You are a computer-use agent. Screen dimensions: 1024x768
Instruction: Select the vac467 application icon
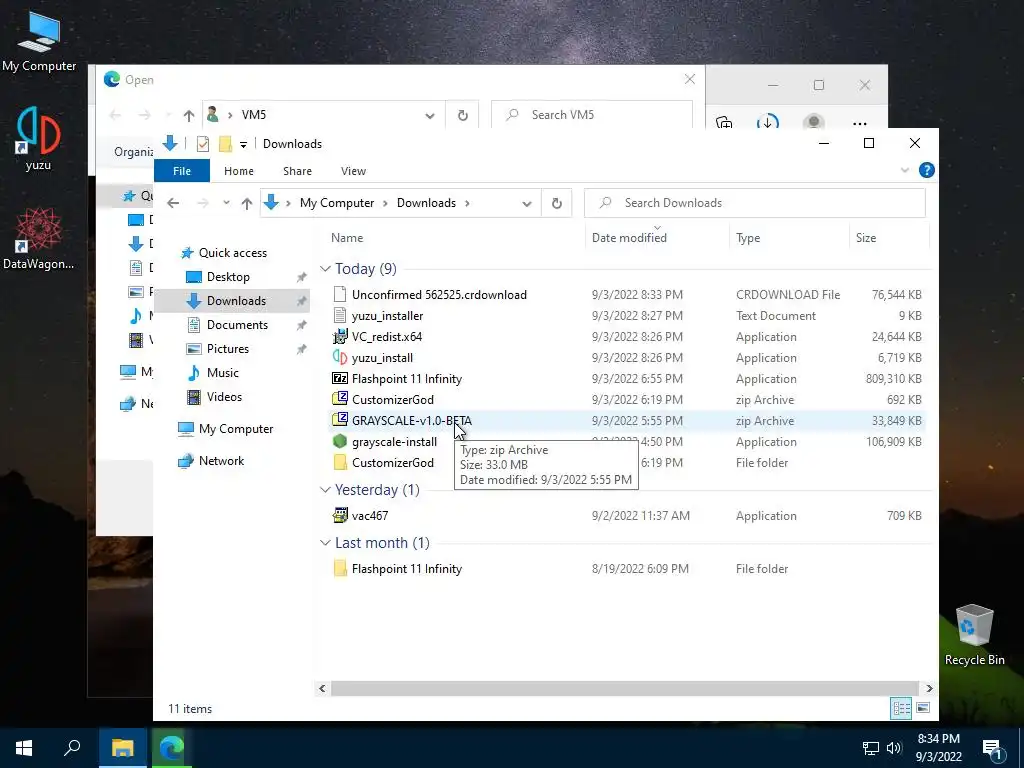click(x=340, y=516)
